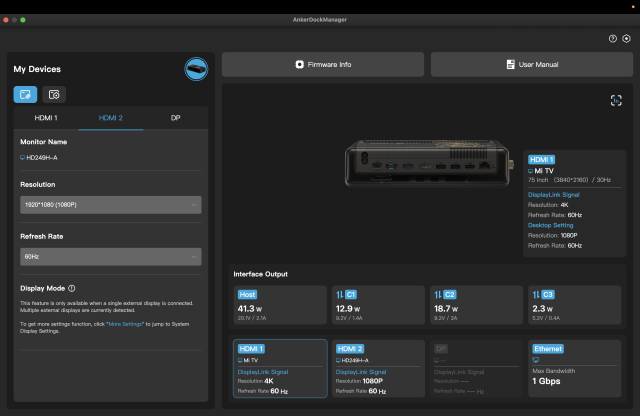The width and height of the screenshot is (640, 416).
Task: Select the DP tab
Action: click(x=175, y=118)
